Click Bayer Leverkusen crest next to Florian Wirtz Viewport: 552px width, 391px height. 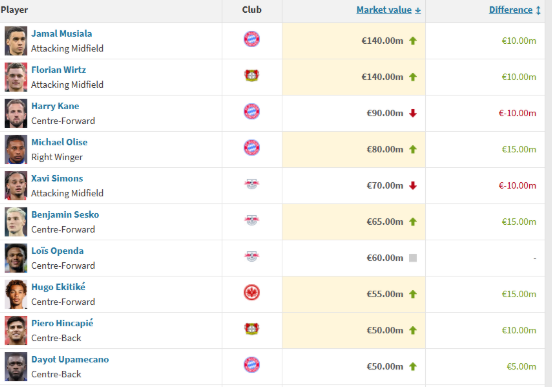click(x=252, y=75)
